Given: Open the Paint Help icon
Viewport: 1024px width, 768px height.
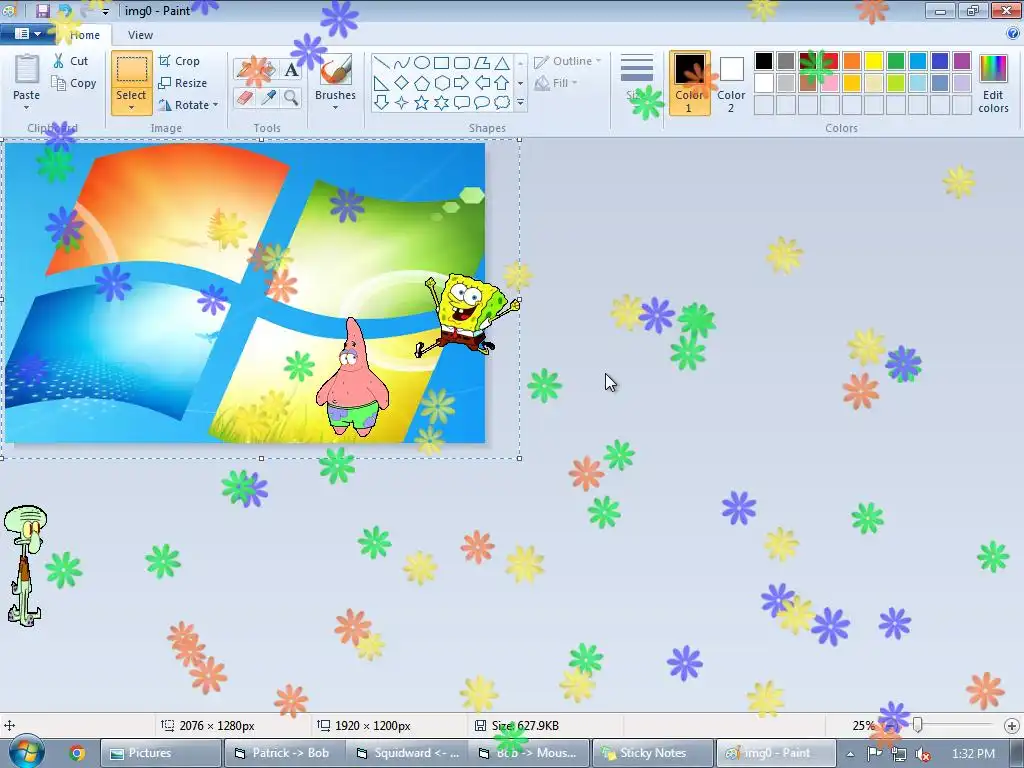Looking at the screenshot, I should click(x=1012, y=35).
